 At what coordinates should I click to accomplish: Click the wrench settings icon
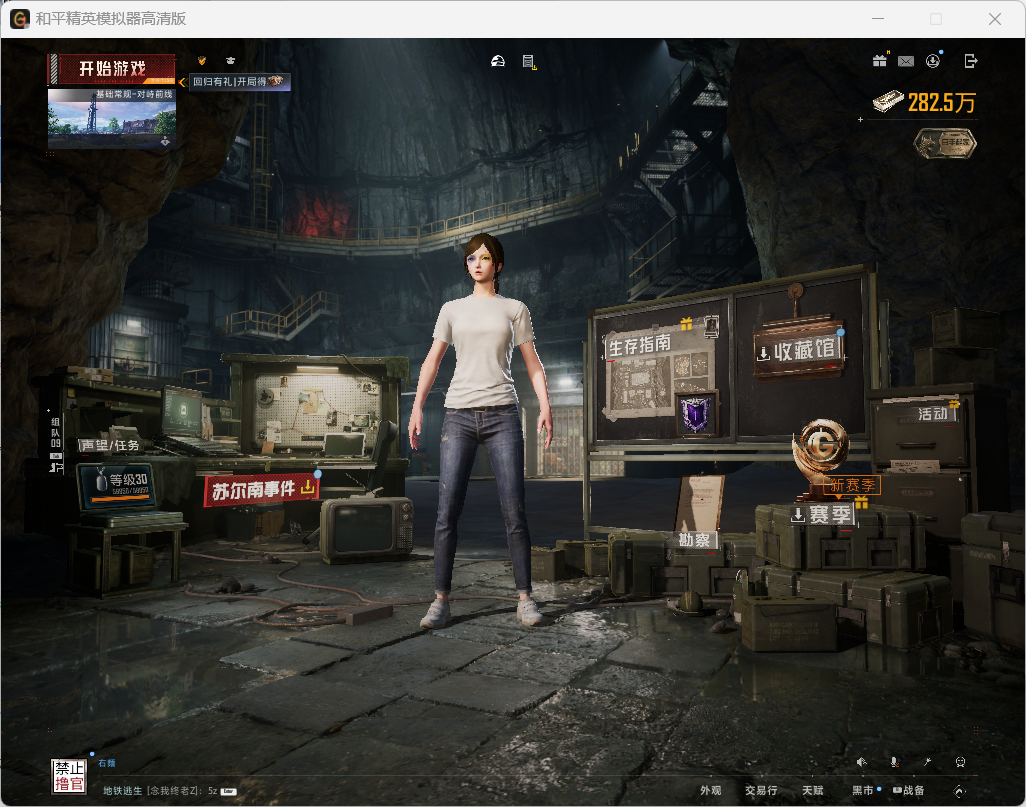coord(927,762)
